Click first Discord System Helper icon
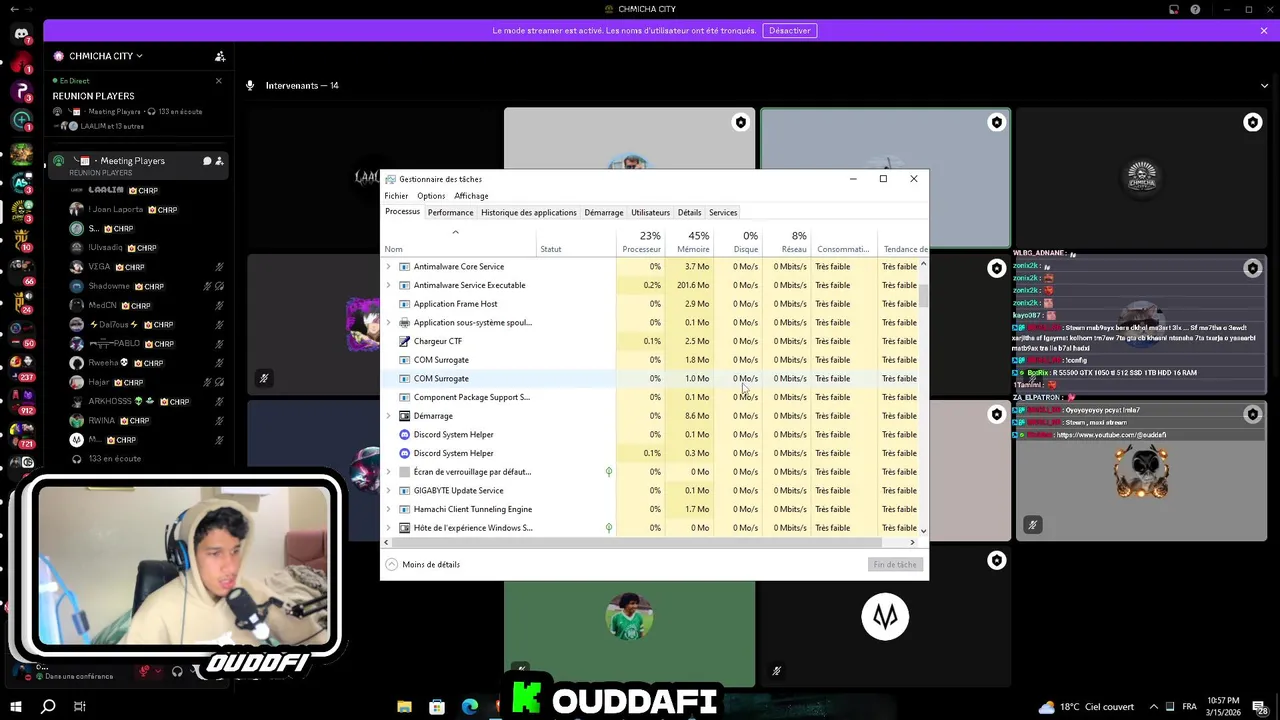This screenshot has width=1280, height=720. pos(404,434)
